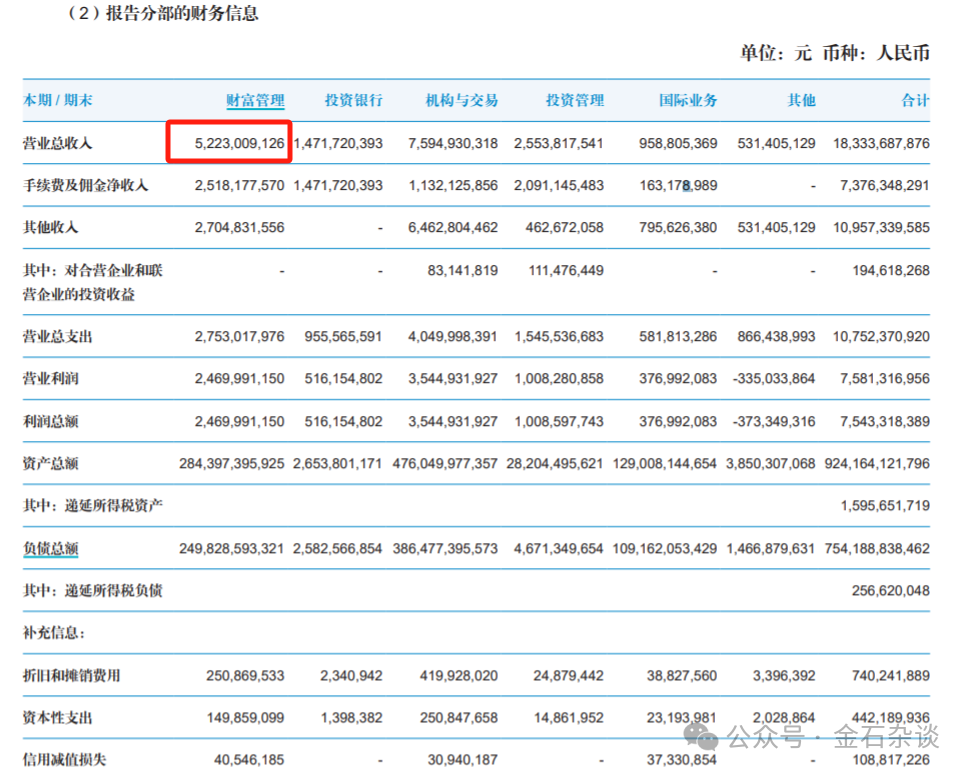Select the 营业总支出 row label
Viewport: 970px width, 775px height.
pos(58,336)
